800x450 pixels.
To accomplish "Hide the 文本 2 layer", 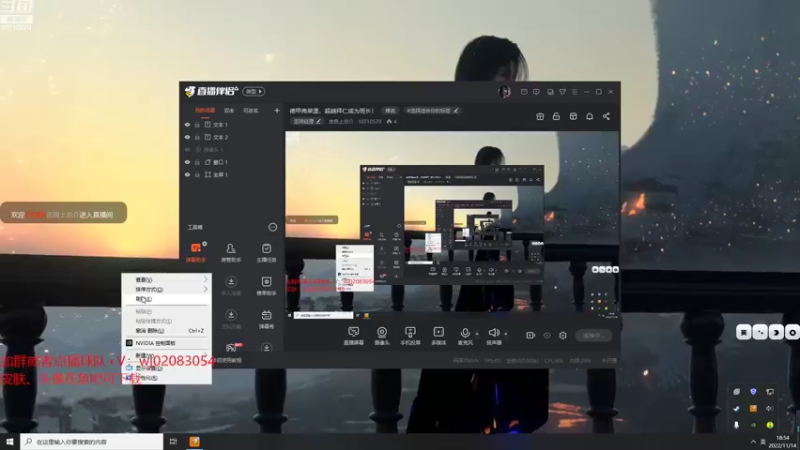I will point(187,137).
